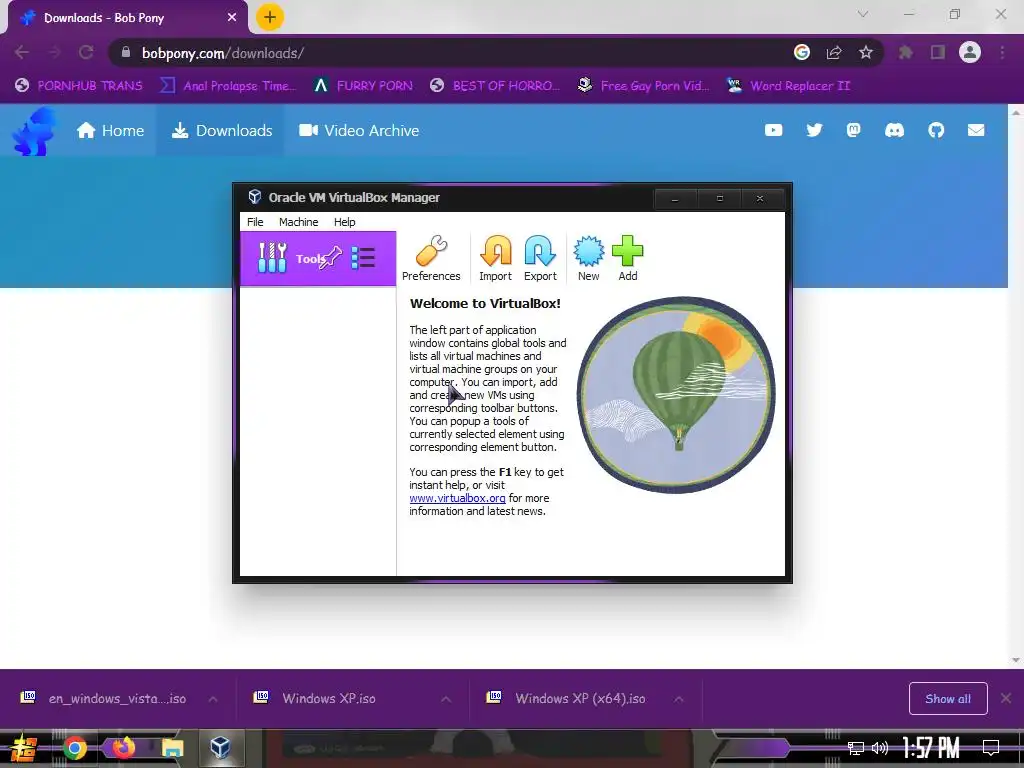Open File Explorer from the taskbar
1024x768 pixels.
point(172,748)
